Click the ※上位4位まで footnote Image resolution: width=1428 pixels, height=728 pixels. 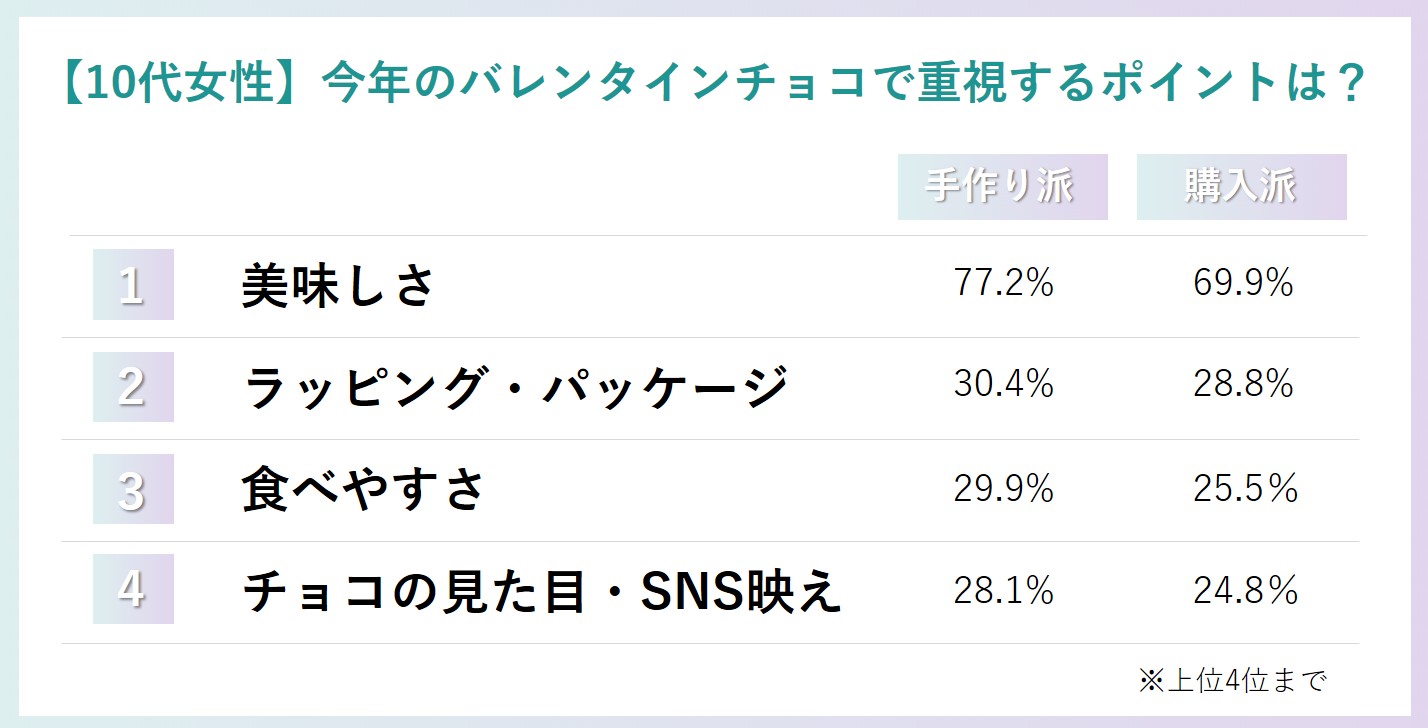(1231, 682)
